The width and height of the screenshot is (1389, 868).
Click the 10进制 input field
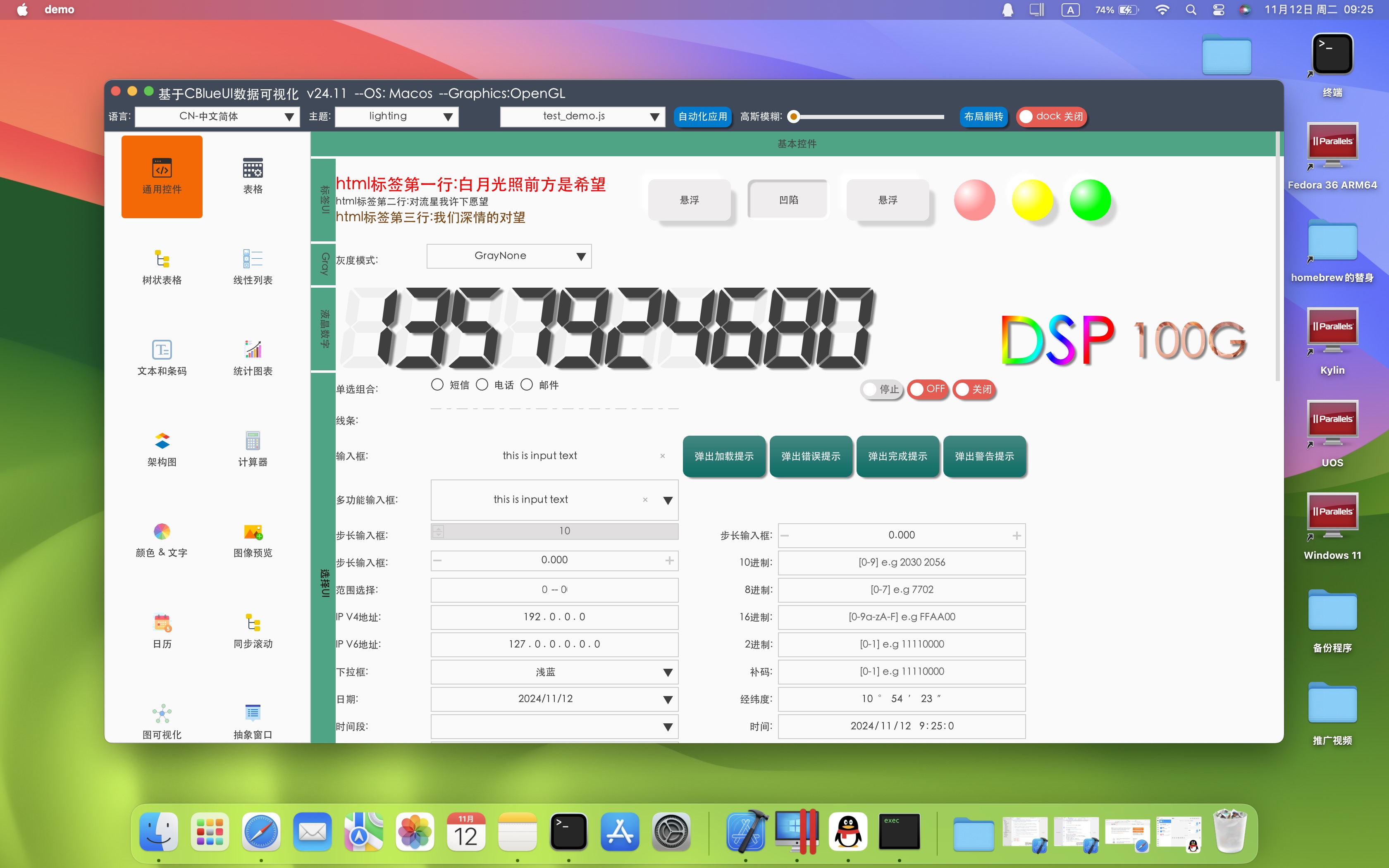[901, 563]
